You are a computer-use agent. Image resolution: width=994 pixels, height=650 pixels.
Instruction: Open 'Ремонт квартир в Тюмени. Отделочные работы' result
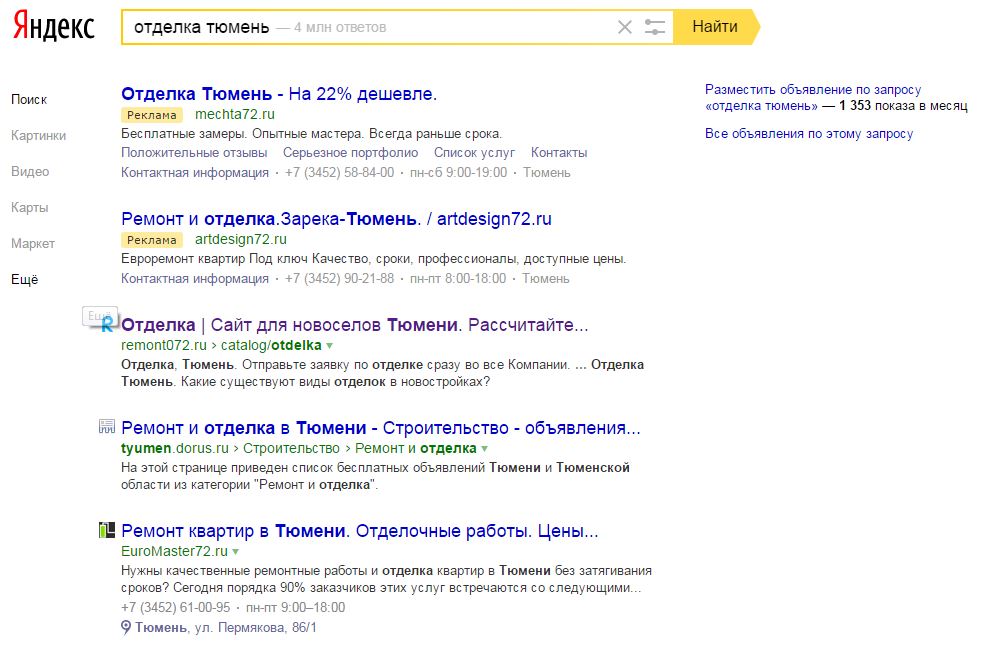(360, 531)
